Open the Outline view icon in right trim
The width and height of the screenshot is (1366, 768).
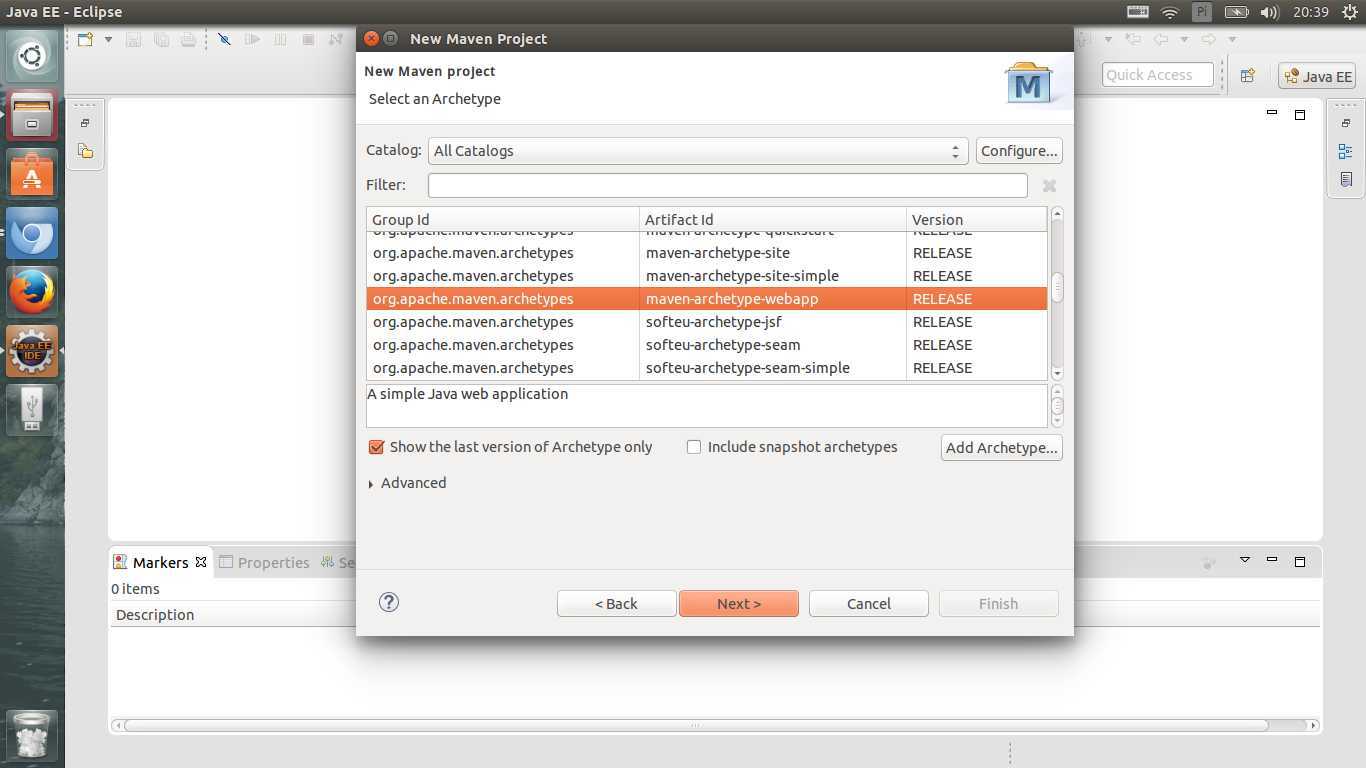(1346, 152)
